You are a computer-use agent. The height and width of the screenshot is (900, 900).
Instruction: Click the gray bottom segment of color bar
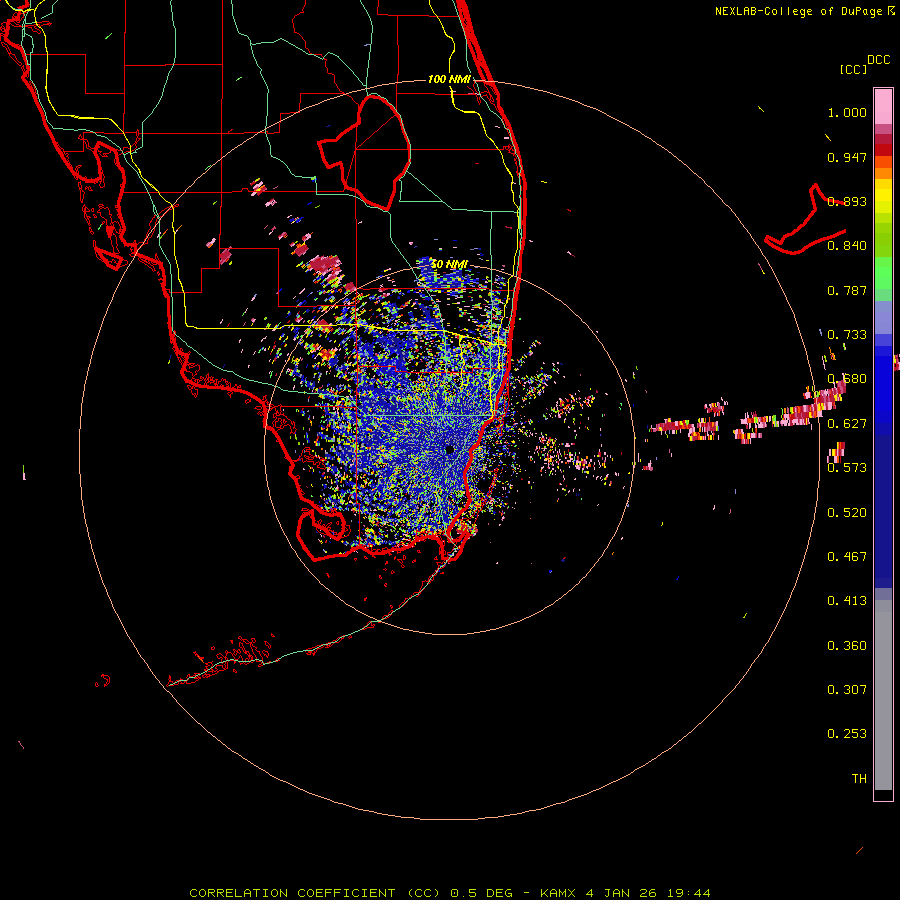click(883, 695)
